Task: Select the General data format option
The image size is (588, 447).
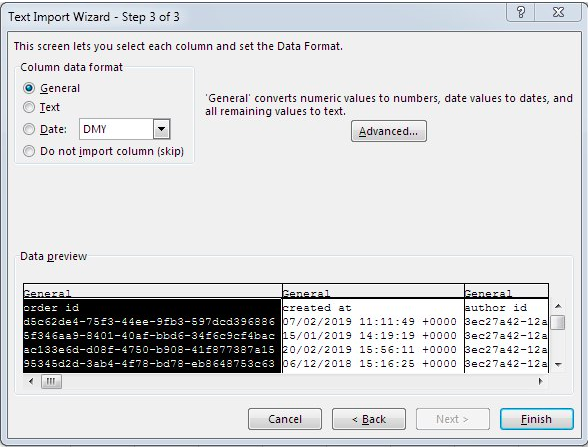Action: point(29,88)
